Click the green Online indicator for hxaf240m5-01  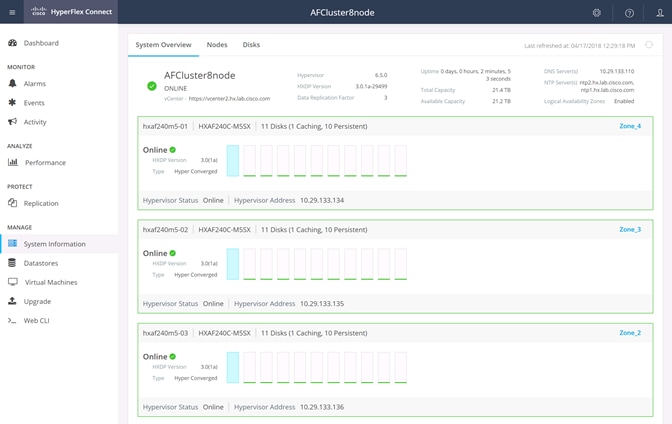[x=173, y=150]
